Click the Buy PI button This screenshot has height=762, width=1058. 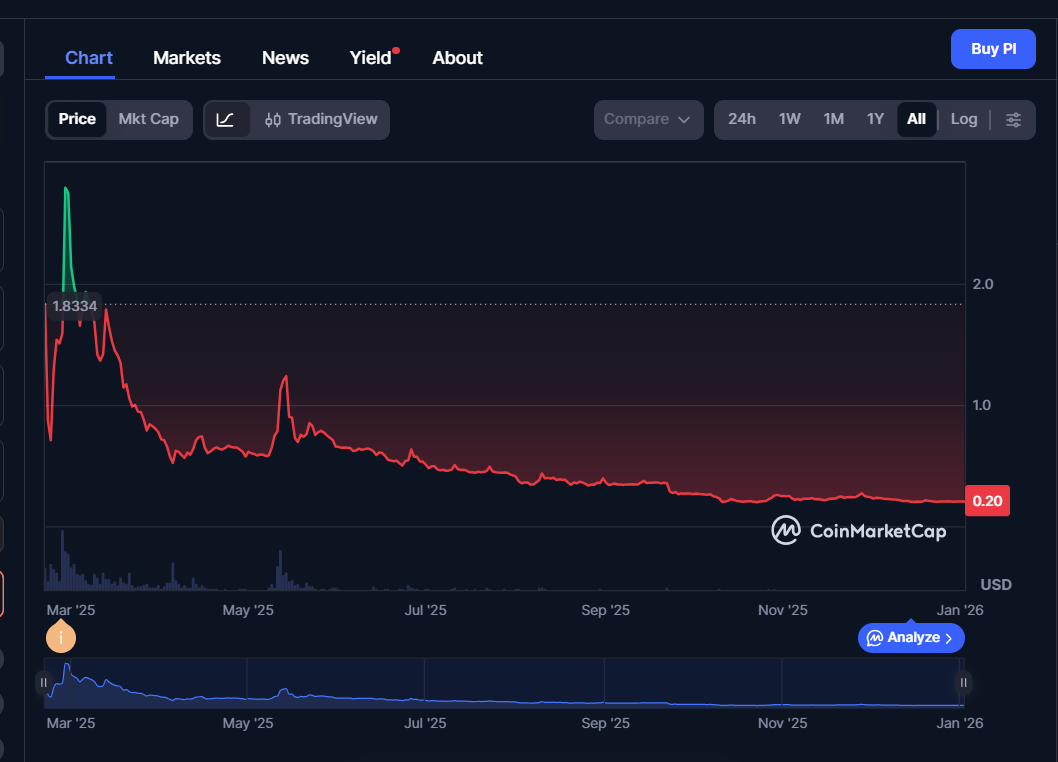pyautogui.click(x=993, y=48)
